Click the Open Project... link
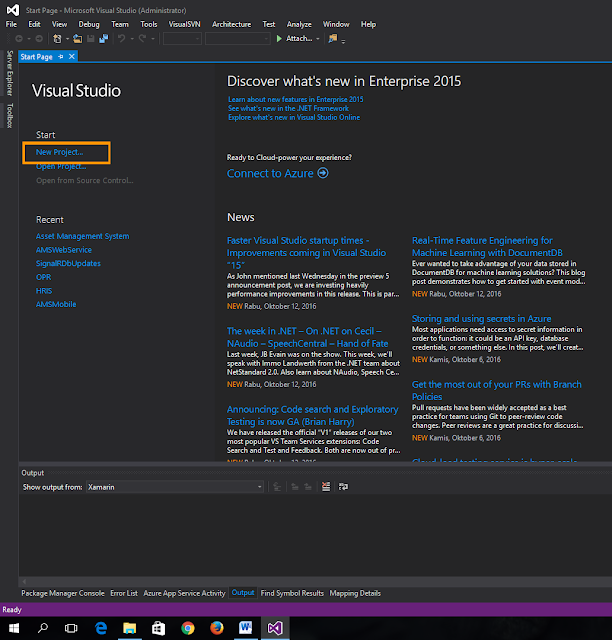The width and height of the screenshot is (612, 640). 61,167
